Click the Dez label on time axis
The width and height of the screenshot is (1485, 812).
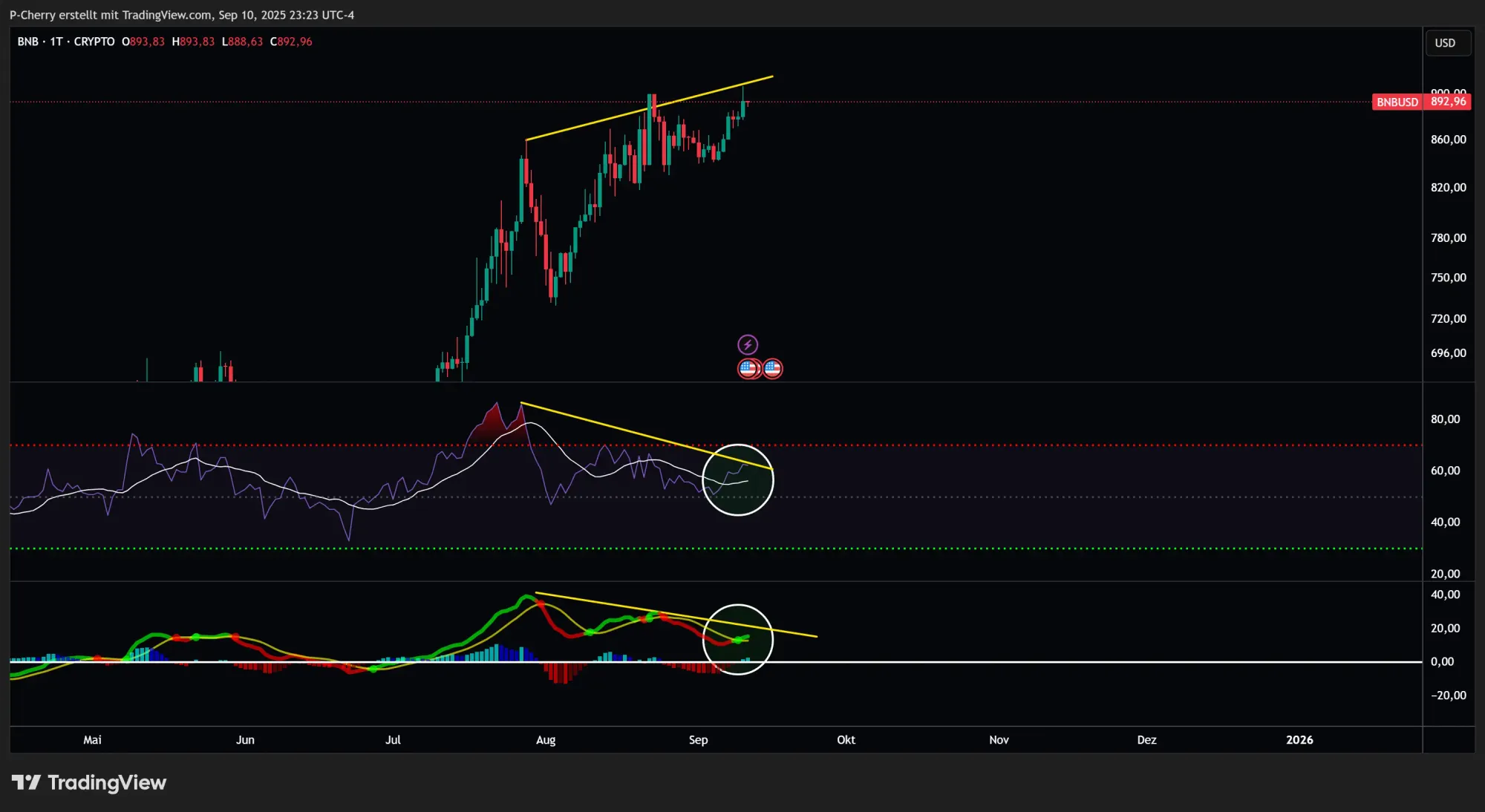(1146, 740)
